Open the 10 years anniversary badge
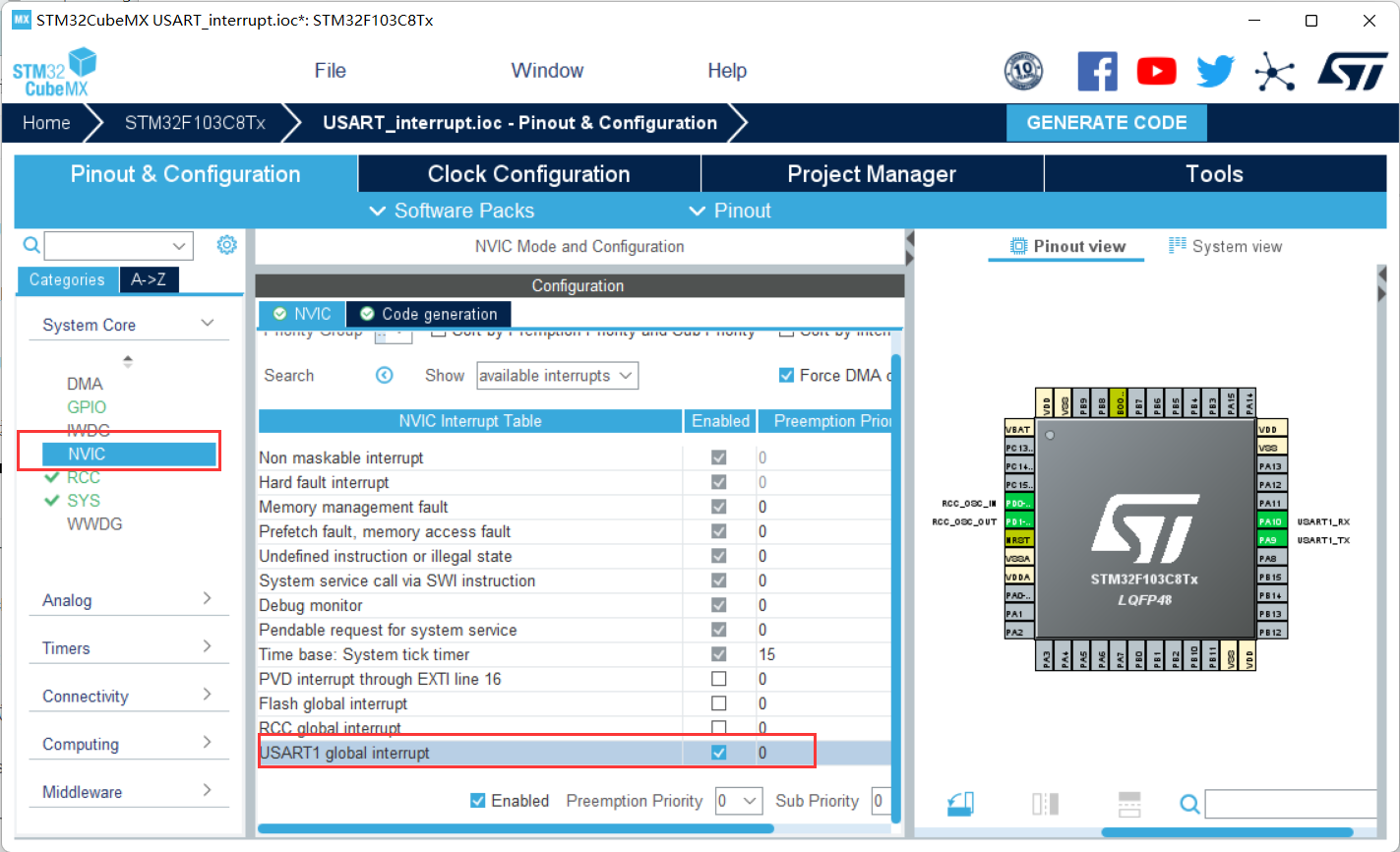The width and height of the screenshot is (1400, 852). pyautogui.click(x=1023, y=71)
